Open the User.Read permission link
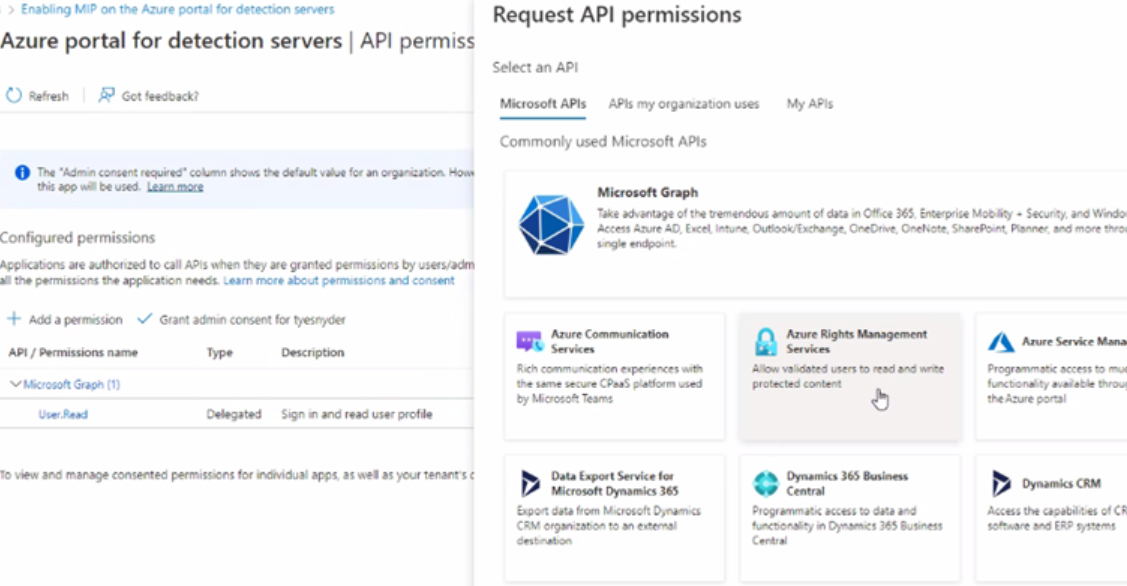Viewport: 1127px width, 586px height. point(63,414)
